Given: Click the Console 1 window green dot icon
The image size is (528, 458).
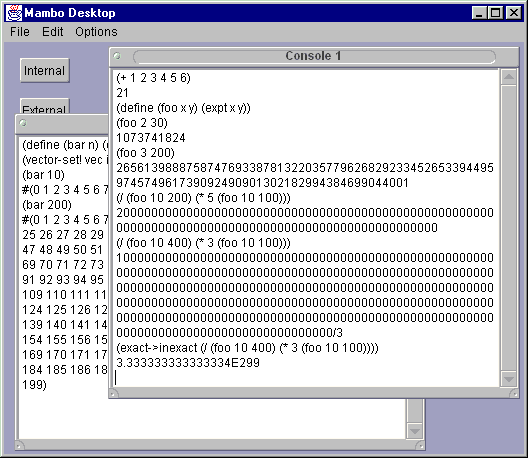Looking at the screenshot, I should [117, 56].
